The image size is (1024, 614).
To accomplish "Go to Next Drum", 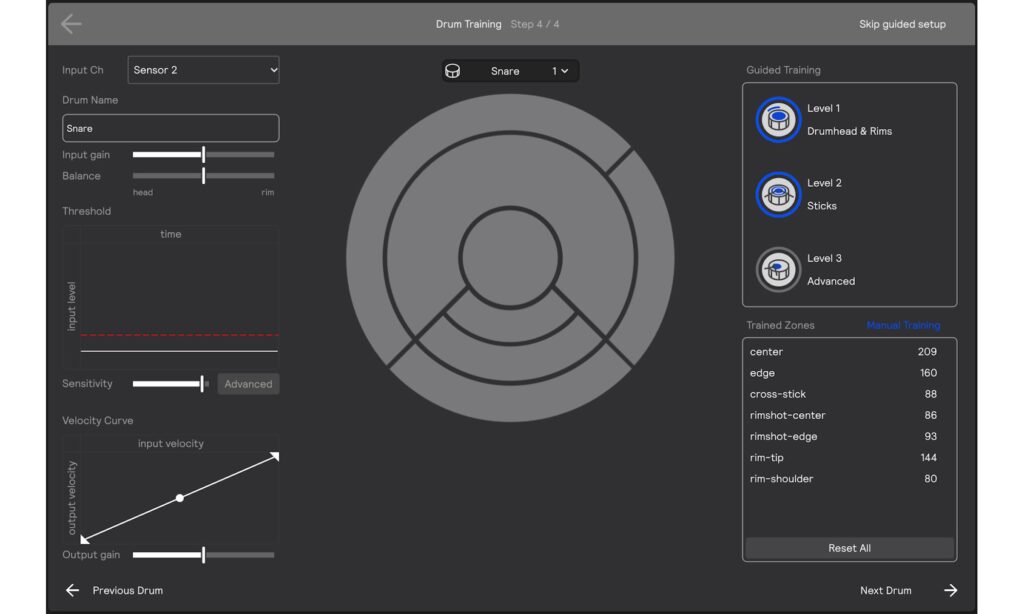I will pyautogui.click(x=886, y=590).
